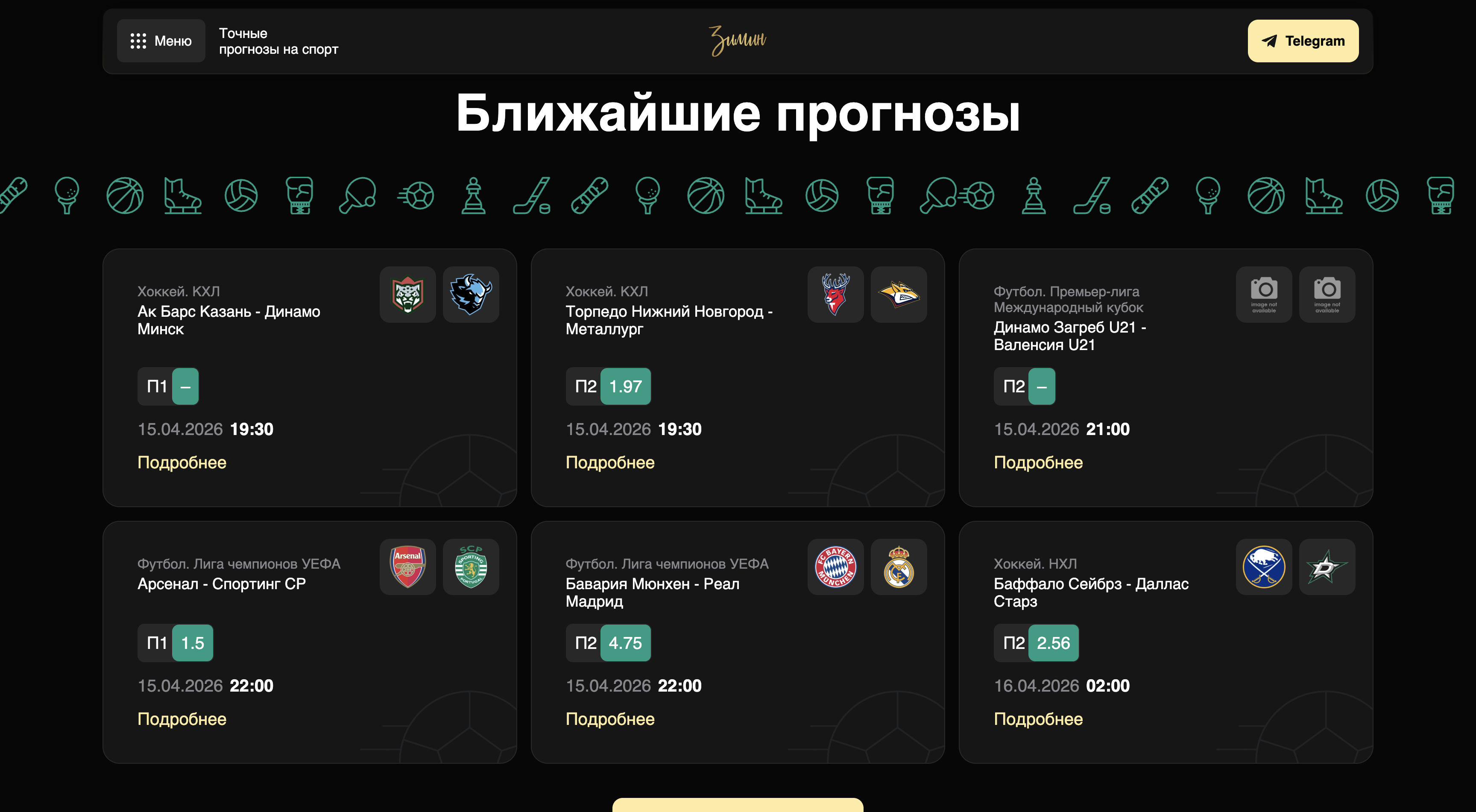This screenshot has width=1476, height=812.
Task: Click the Dallas Stars logo
Action: click(x=1327, y=567)
